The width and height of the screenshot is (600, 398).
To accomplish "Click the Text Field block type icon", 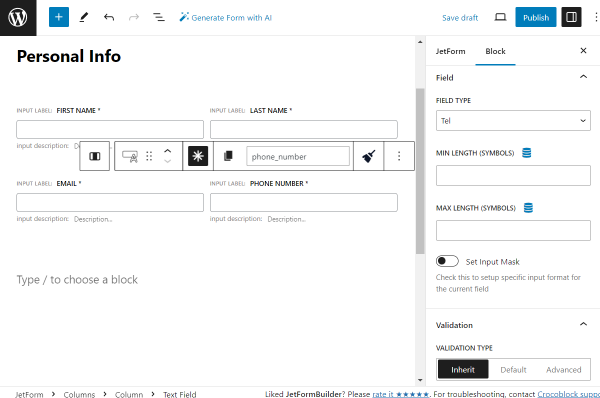I will click(130, 156).
